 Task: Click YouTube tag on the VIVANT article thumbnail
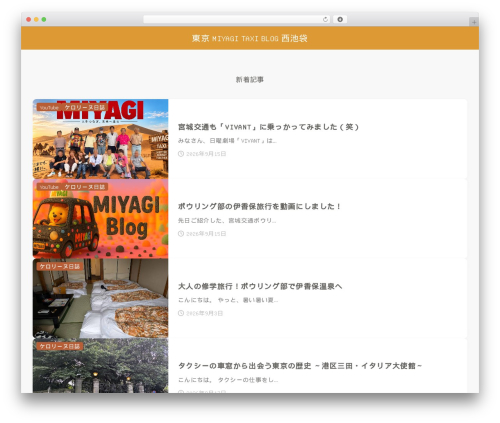49,108
